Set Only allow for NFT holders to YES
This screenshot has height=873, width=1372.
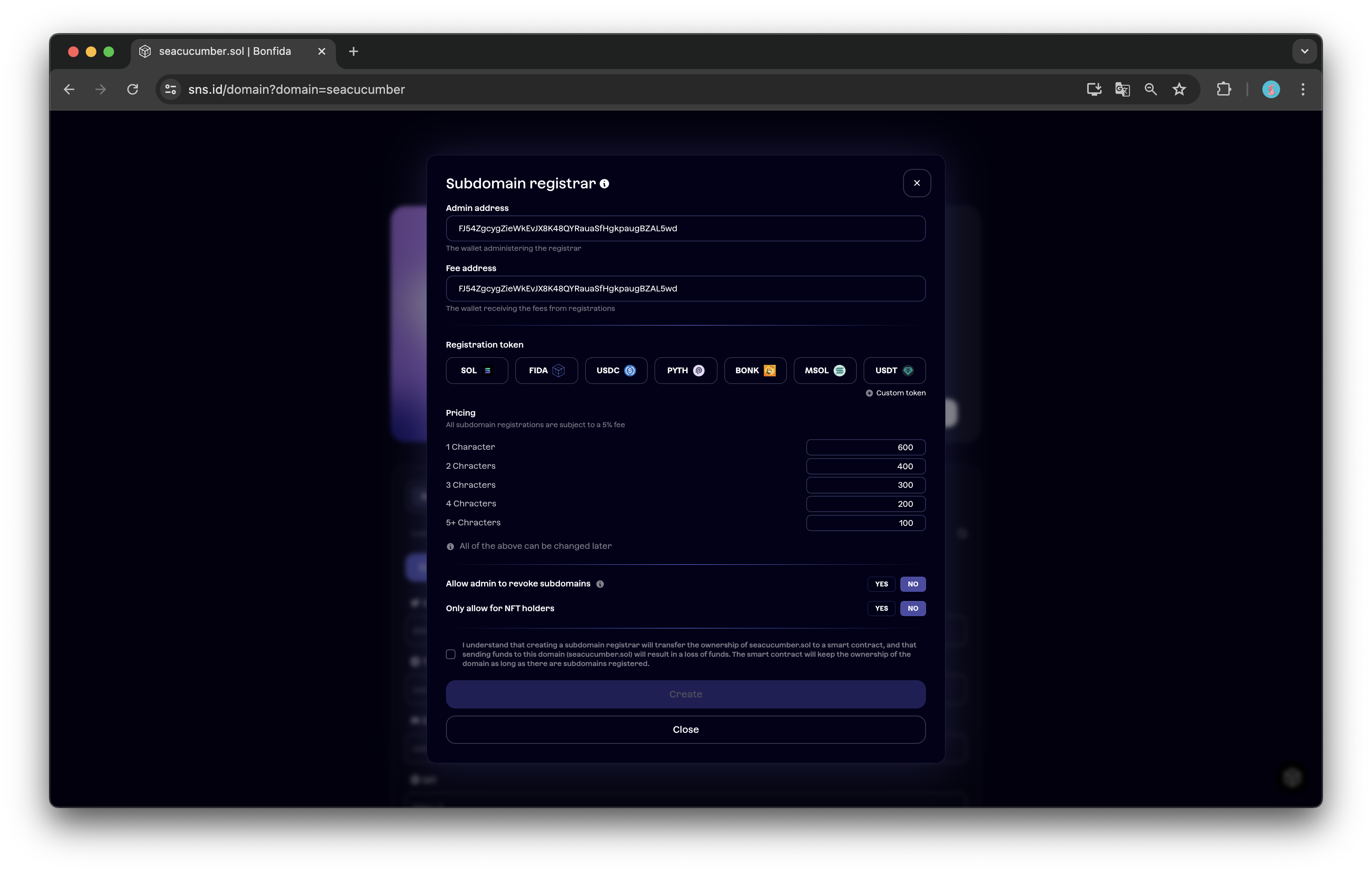(881, 609)
